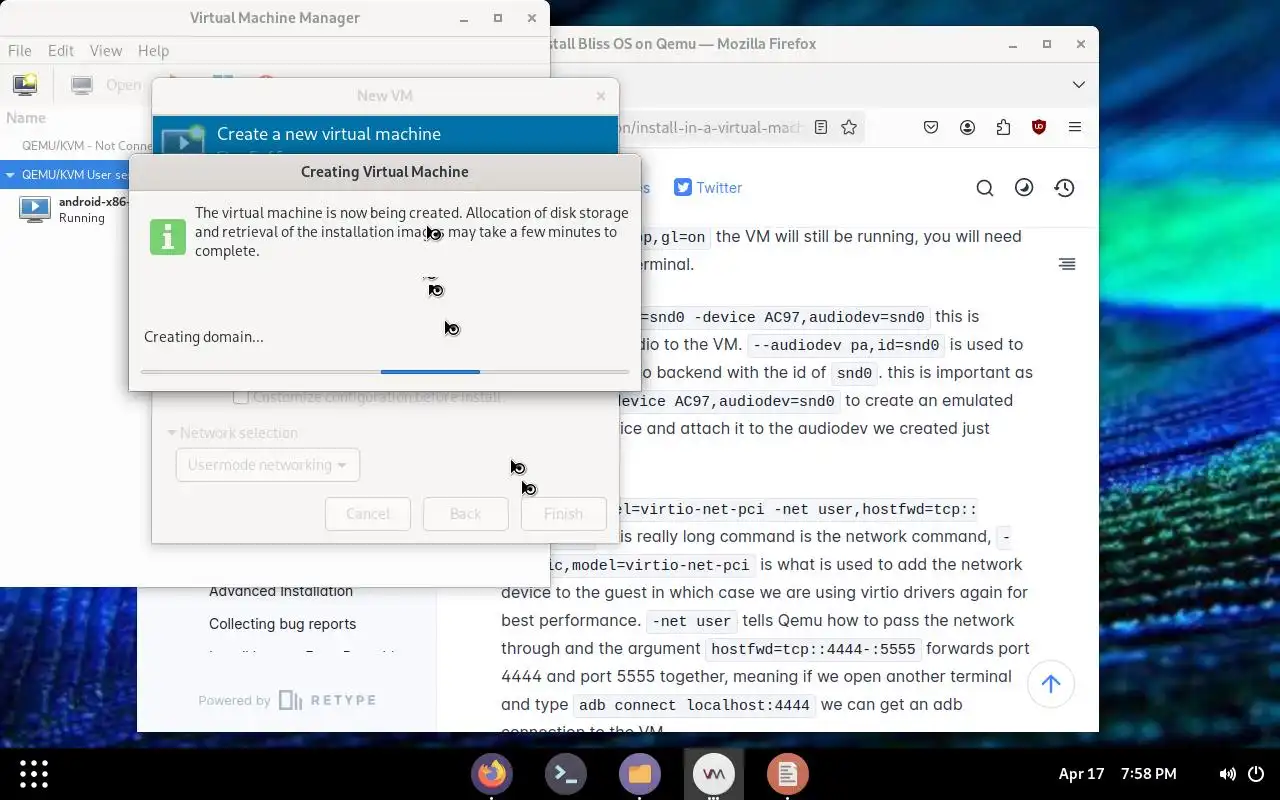Tick Customize configuration before install checkbox
This screenshot has width=1280, height=800.
click(241, 397)
